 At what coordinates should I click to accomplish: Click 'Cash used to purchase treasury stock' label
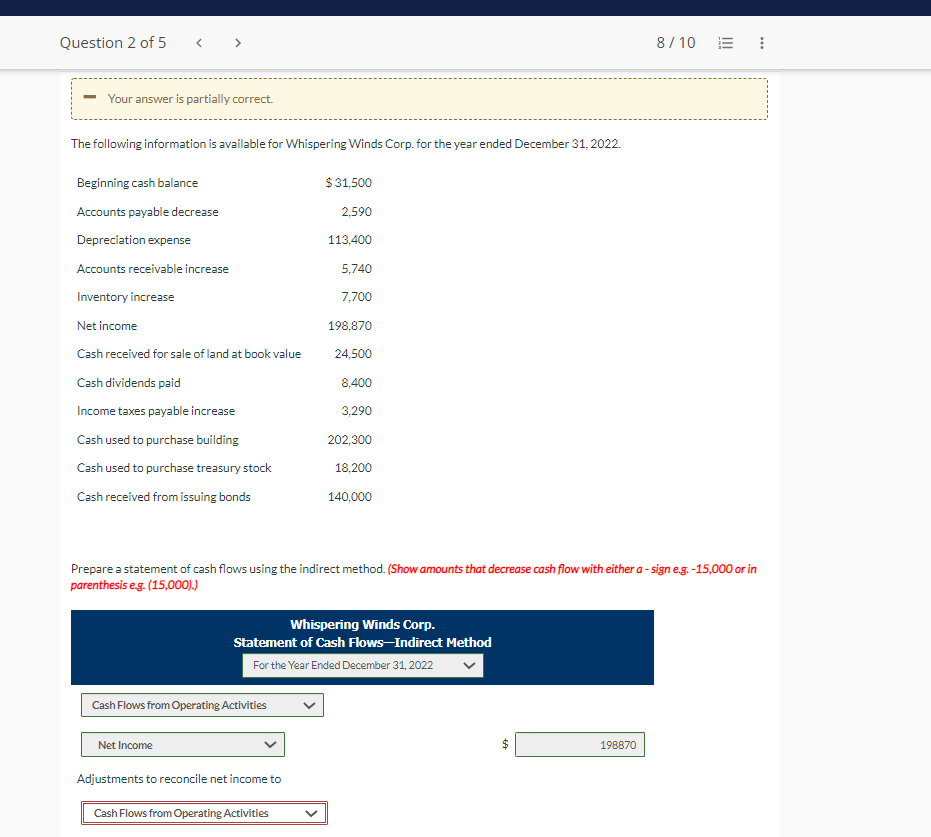tap(174, 468)
